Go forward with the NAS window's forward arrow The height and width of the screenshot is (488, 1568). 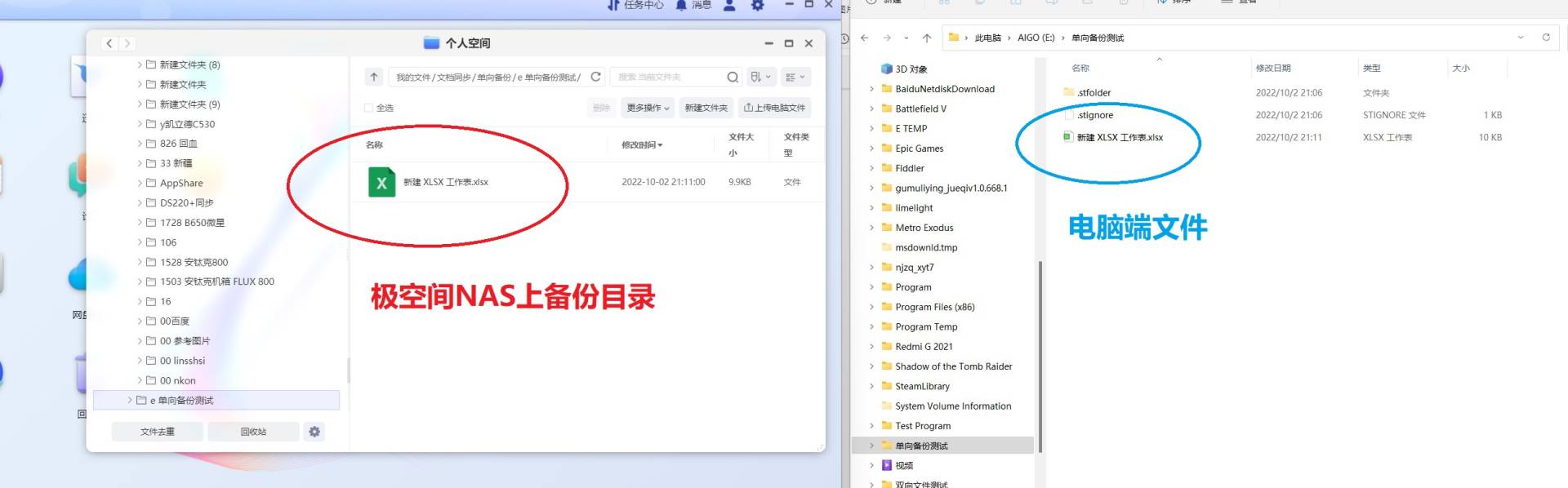[127, 43]
